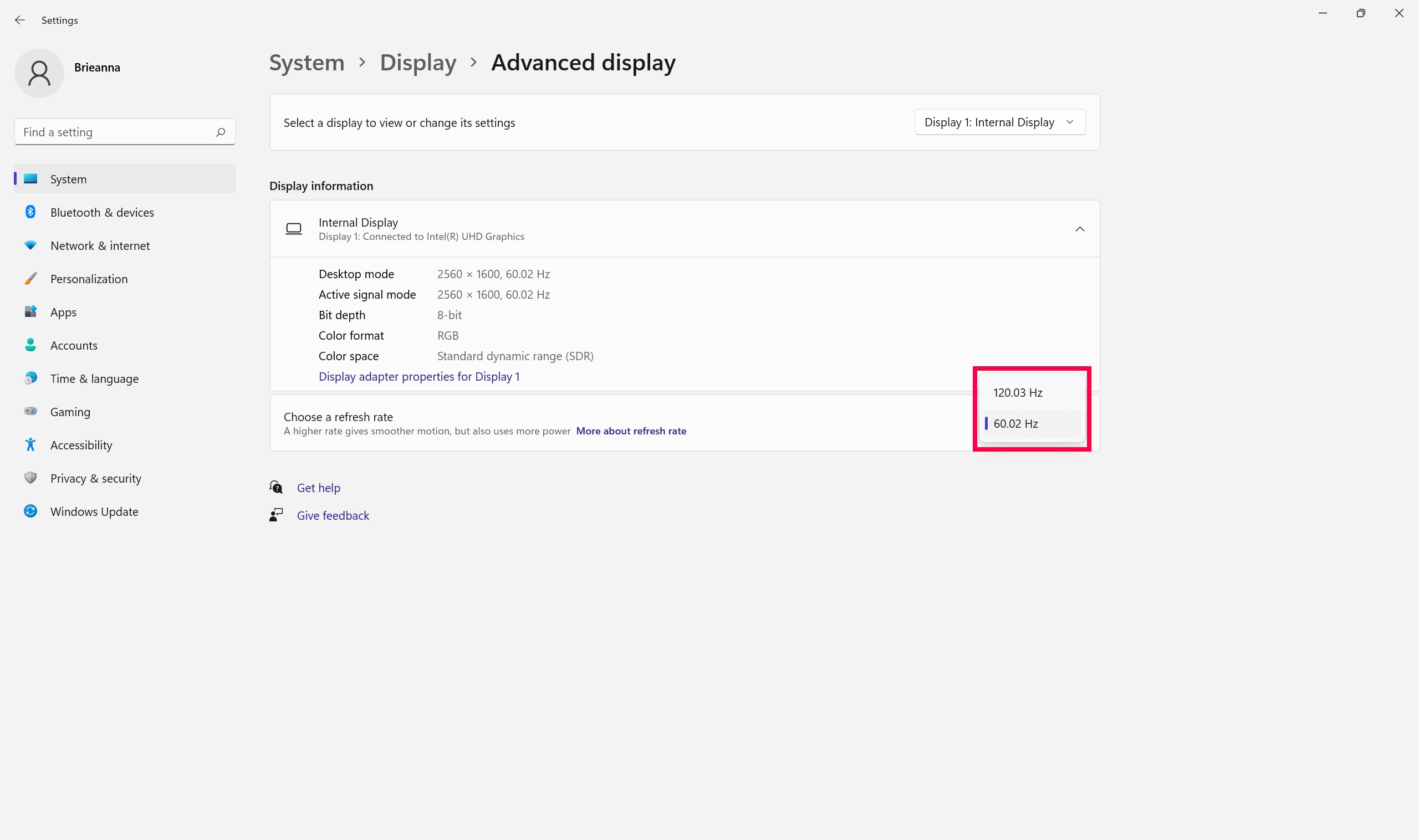Open Bluetooth & devices settings
The image size is (1419, 840).
(x=102, y=212)
